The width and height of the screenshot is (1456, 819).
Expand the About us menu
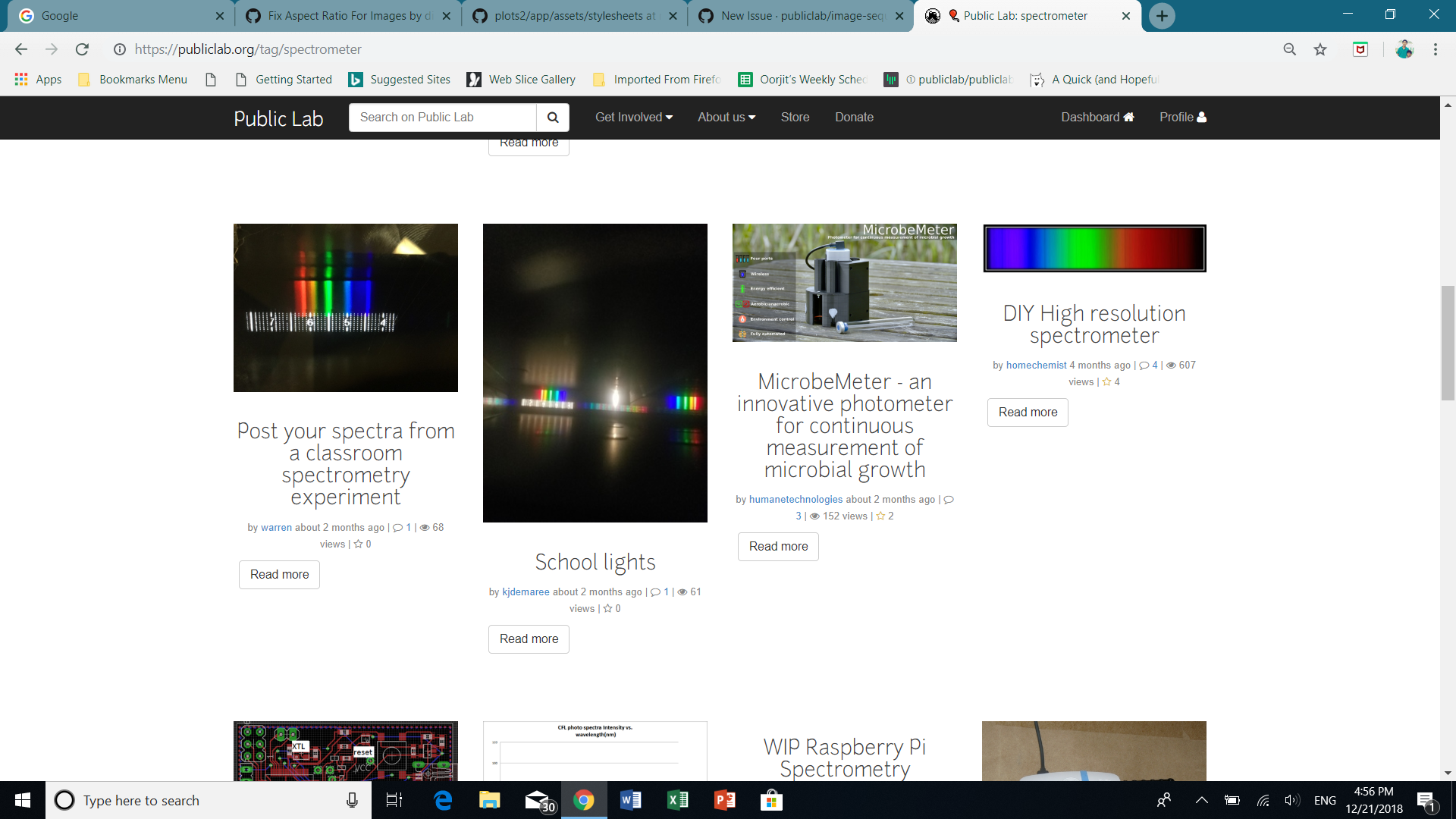(x=725, y=117)
